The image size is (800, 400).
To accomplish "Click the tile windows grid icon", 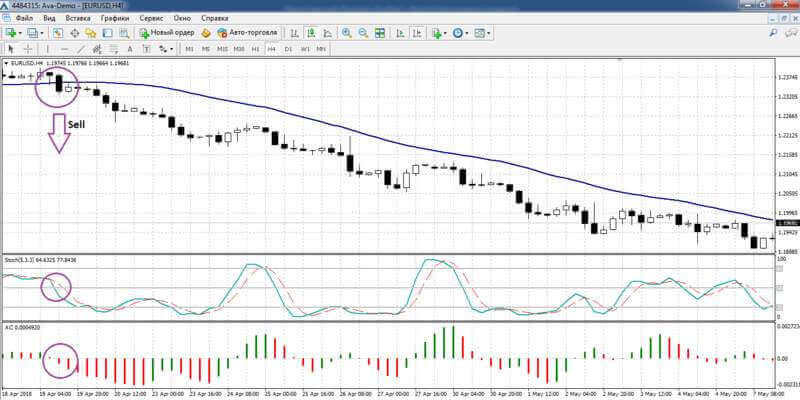I will pos(380,33).
